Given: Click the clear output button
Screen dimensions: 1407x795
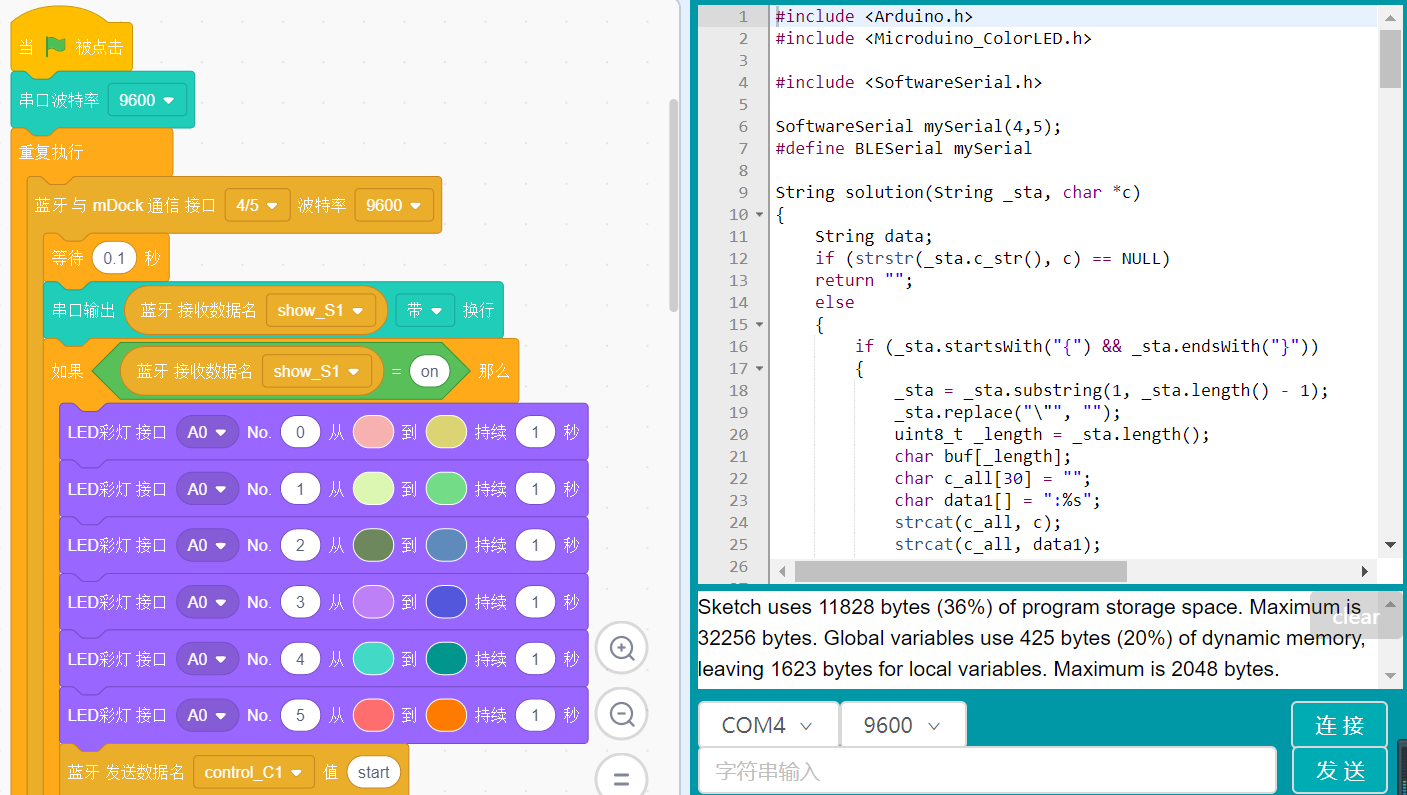Looking at the screenshot, I should tap(1356, 617).
